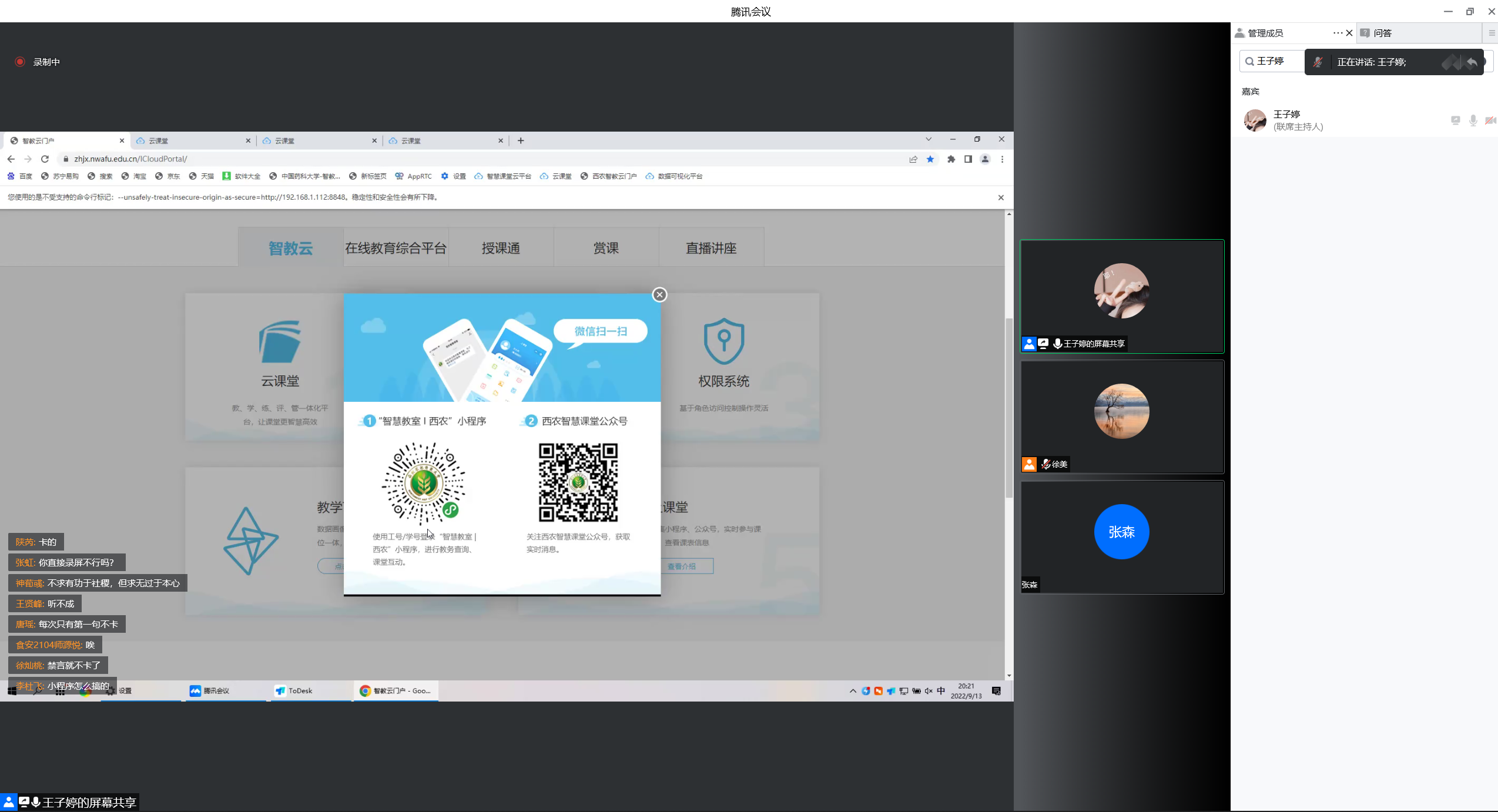
Task: Expand the tab search dropdown arrow
Action: point(929,139)
